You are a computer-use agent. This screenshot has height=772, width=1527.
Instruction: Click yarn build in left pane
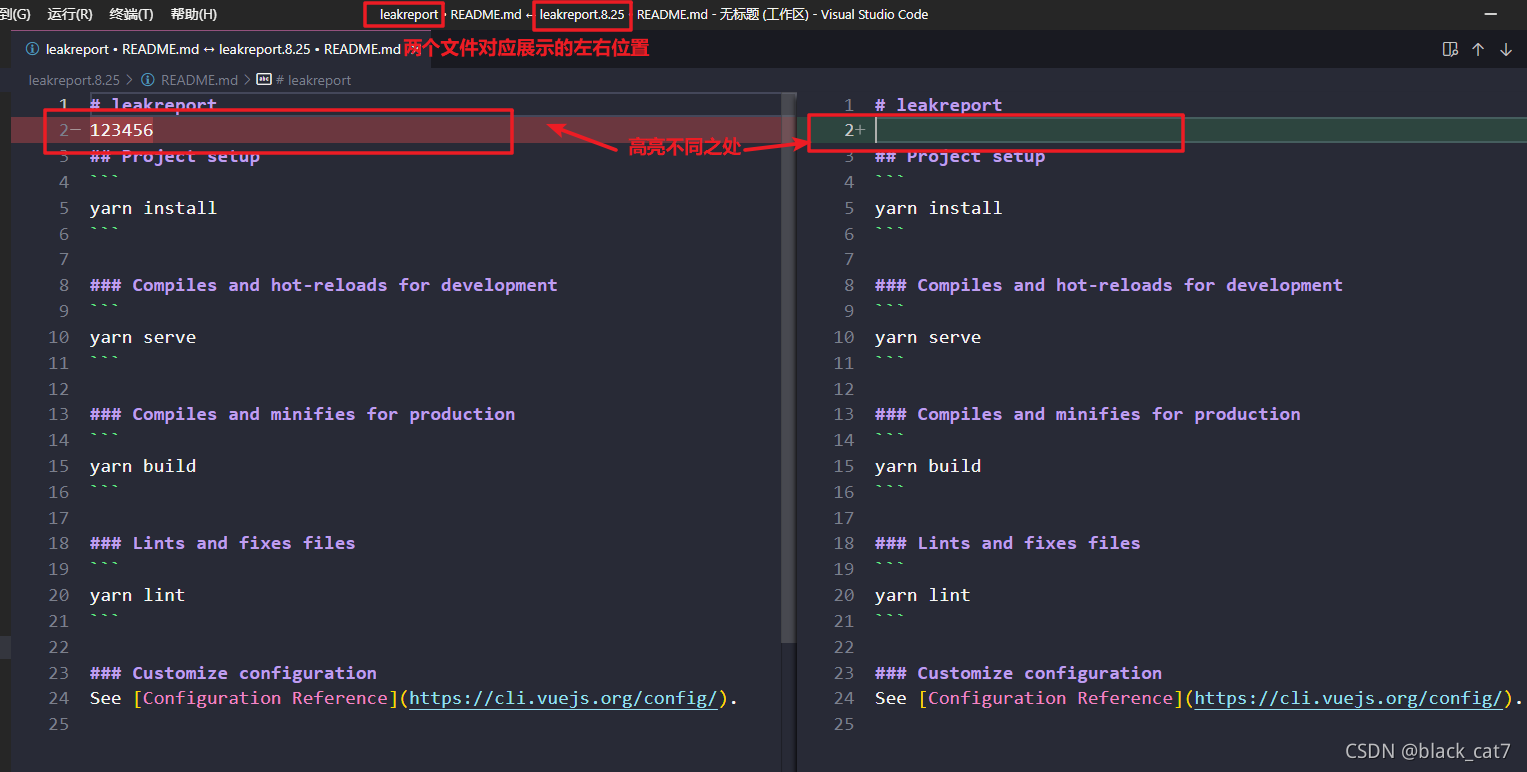[x=143, y=466]
